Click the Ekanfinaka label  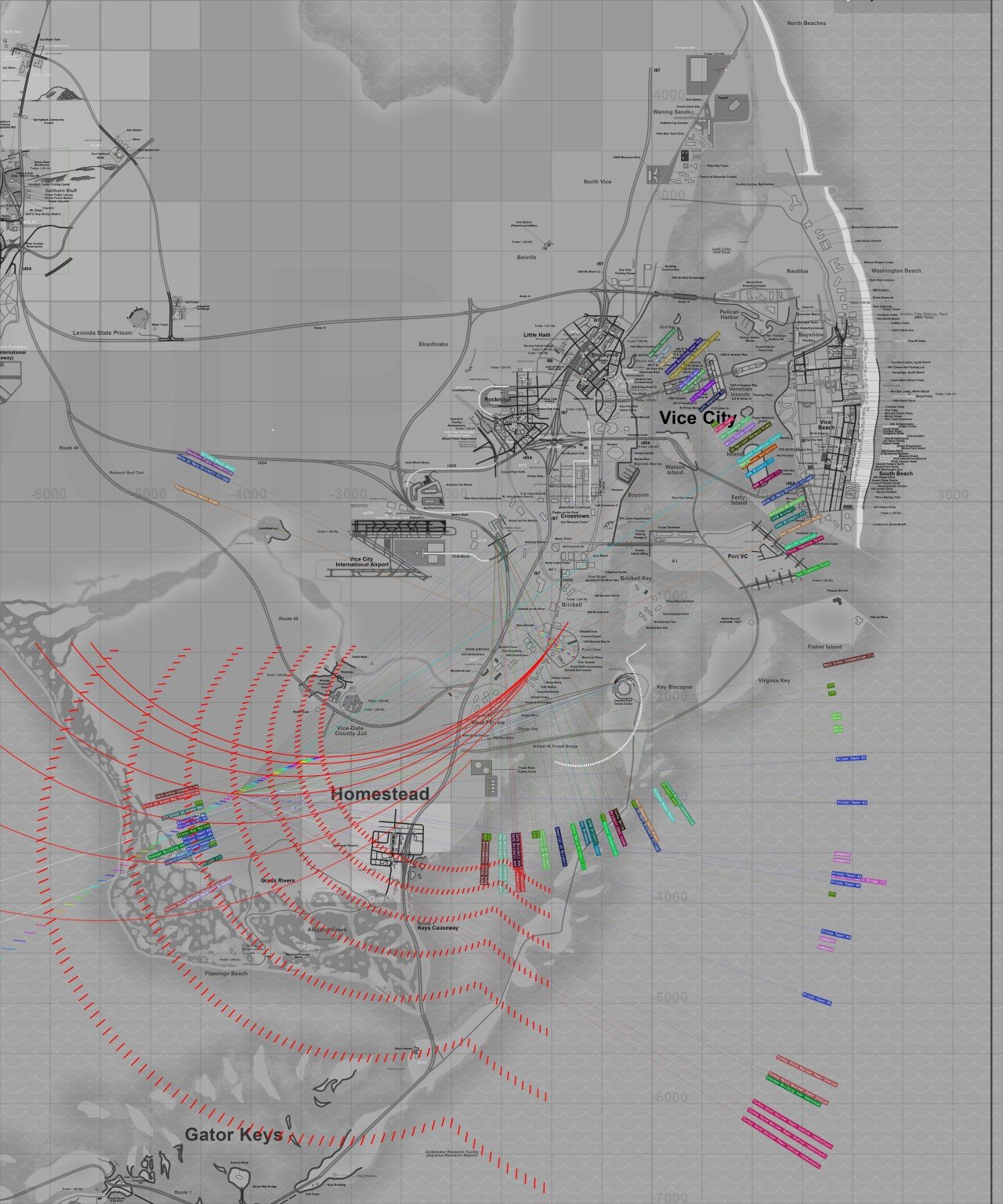433,344
